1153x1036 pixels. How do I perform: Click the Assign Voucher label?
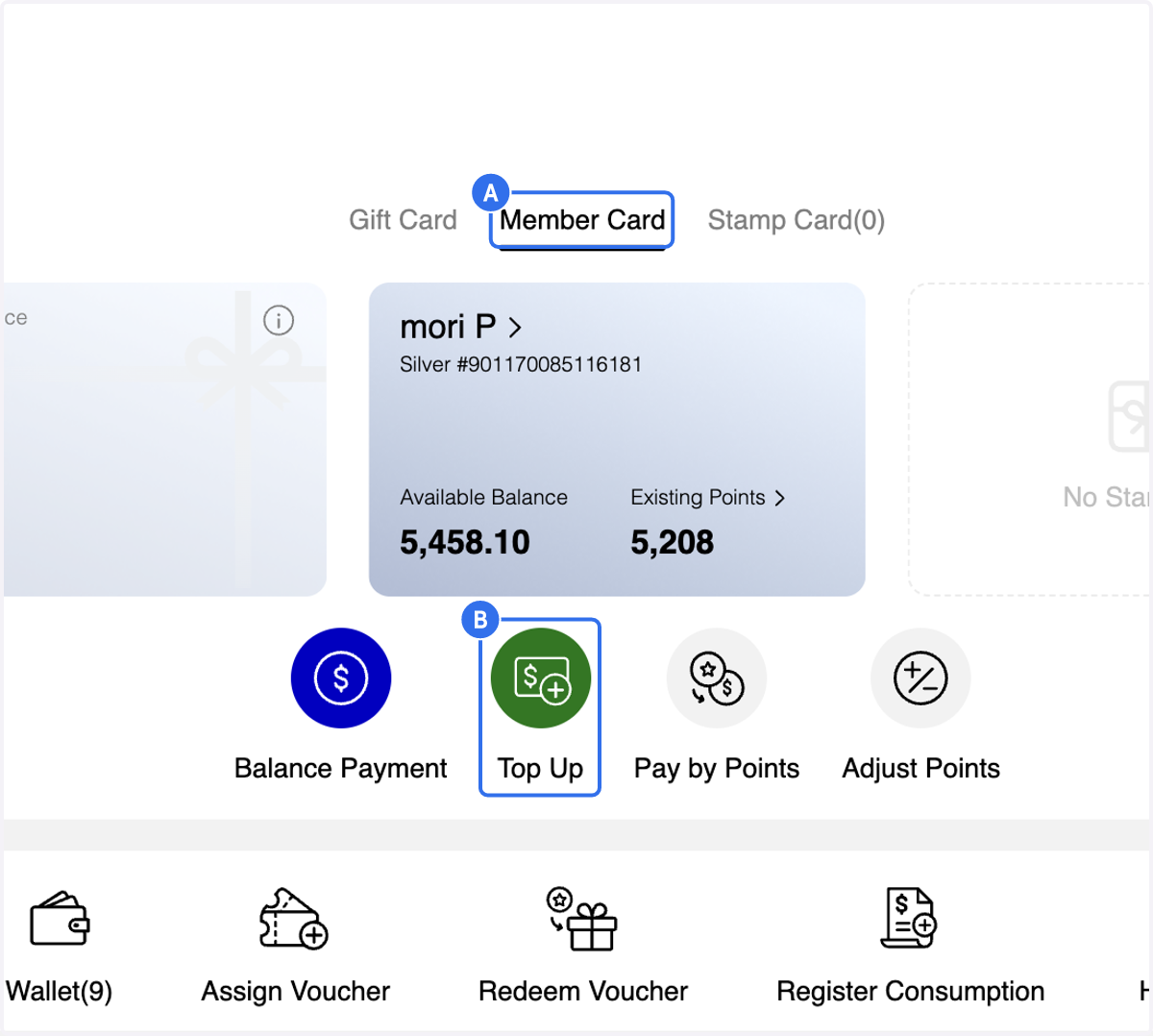296,991
